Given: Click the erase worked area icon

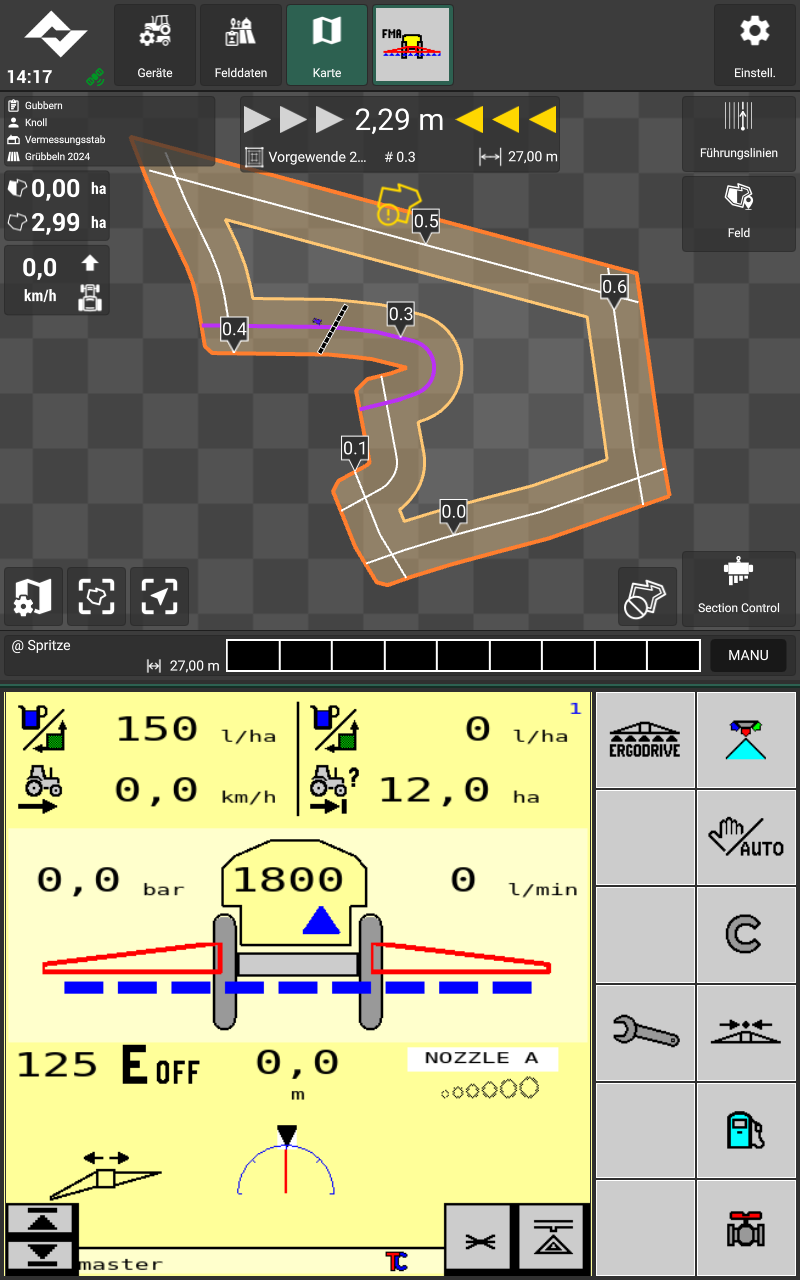Looking at the screenshot, I should tap(647, 597).
